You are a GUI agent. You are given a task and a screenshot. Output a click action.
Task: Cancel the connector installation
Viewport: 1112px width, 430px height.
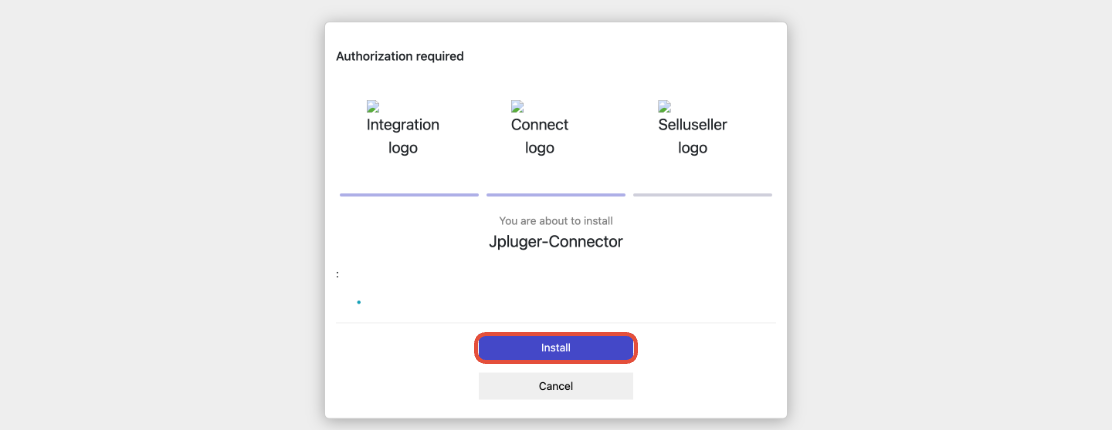click(x=555, y=386)
